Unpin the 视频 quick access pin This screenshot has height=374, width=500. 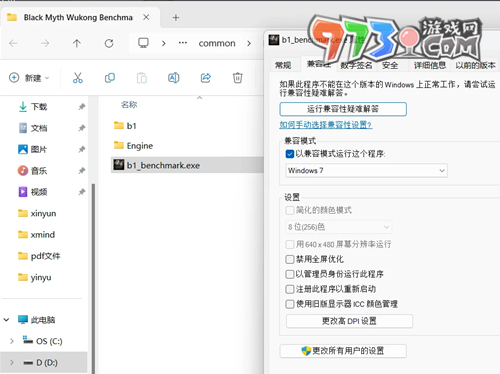82,192
